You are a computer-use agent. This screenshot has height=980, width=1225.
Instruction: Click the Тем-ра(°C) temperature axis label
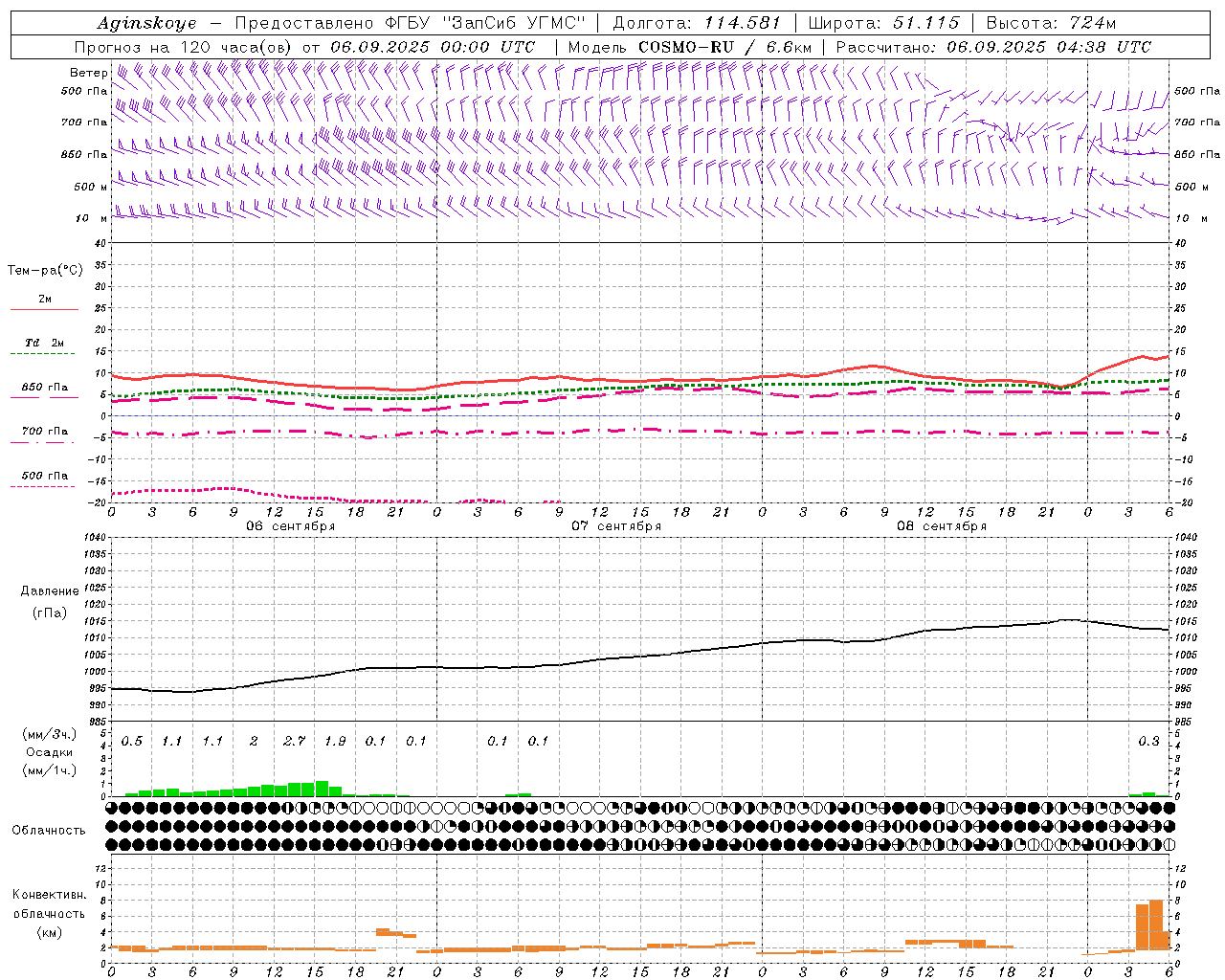click(45, 271)
